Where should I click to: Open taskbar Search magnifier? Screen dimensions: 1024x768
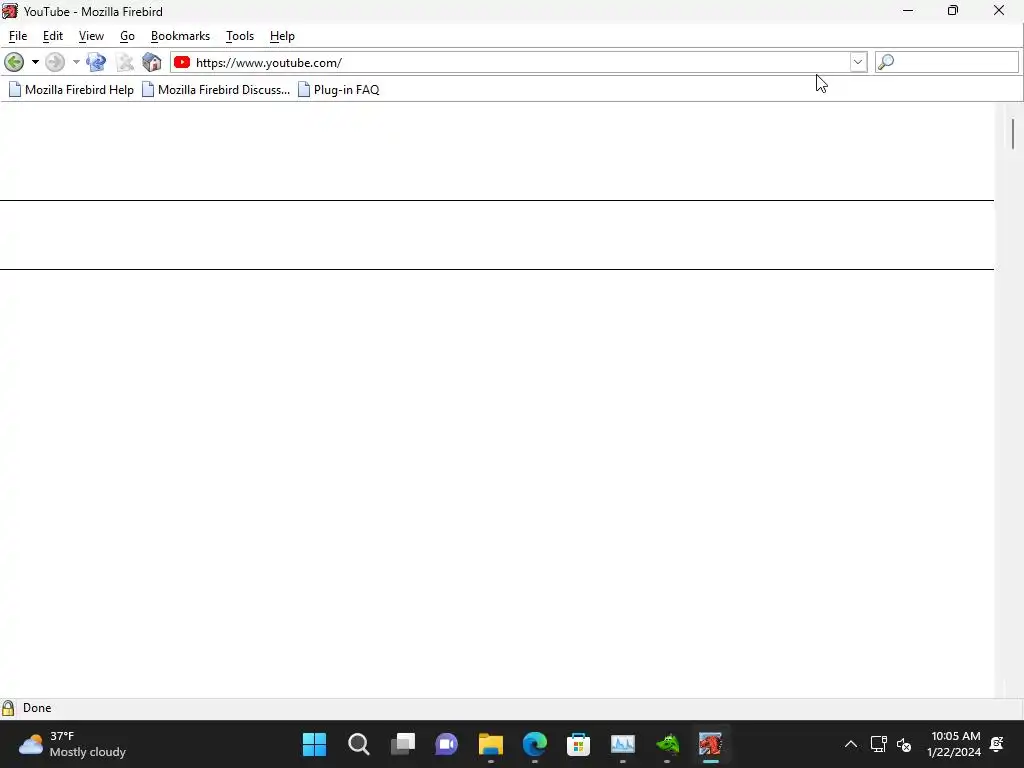pyautogui.click(x=359, y=744)
